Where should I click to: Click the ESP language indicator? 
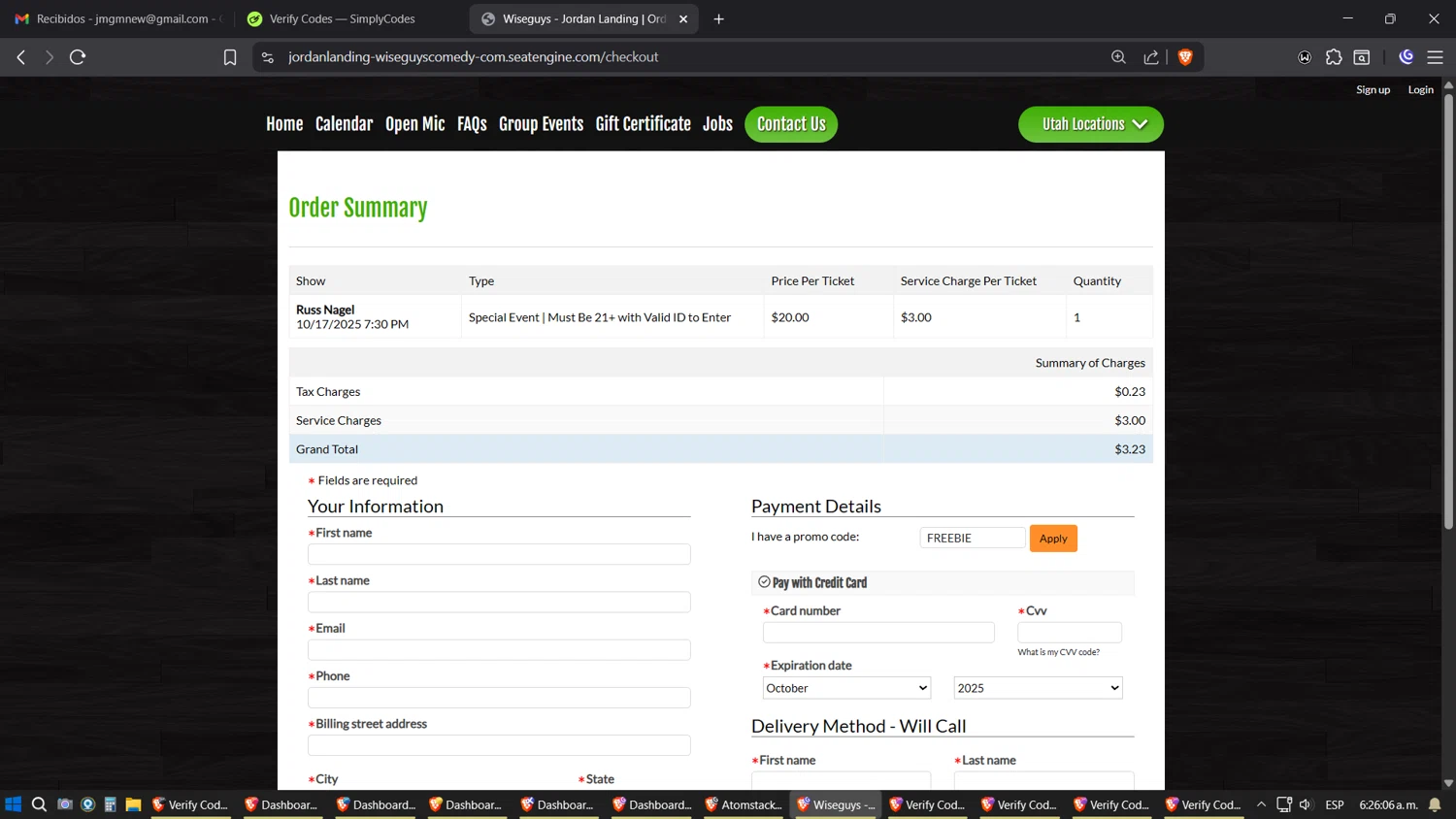(1335, 804)
